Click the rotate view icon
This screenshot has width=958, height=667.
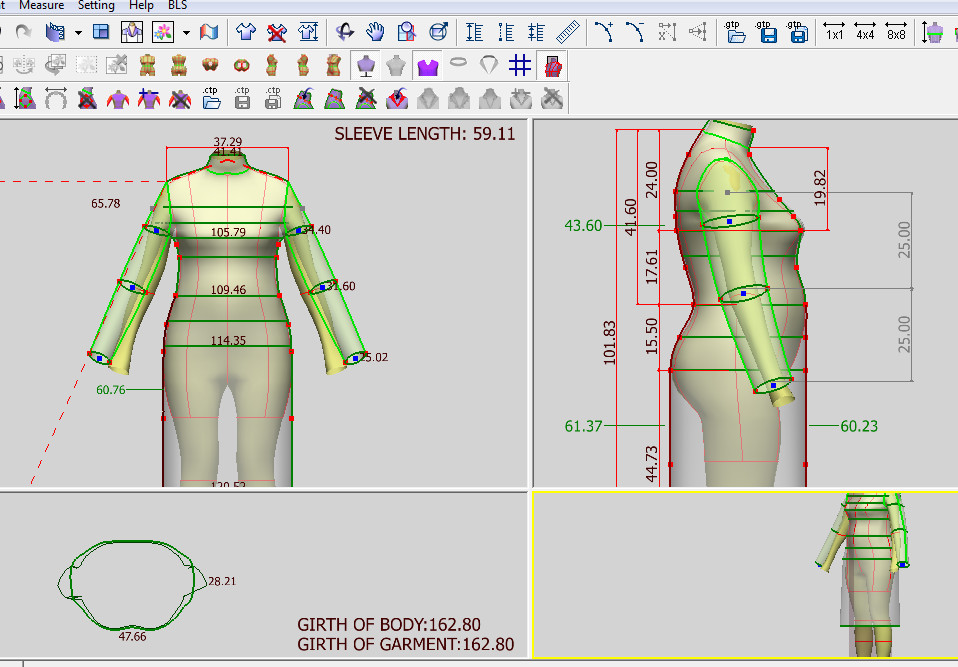(344, 32)
